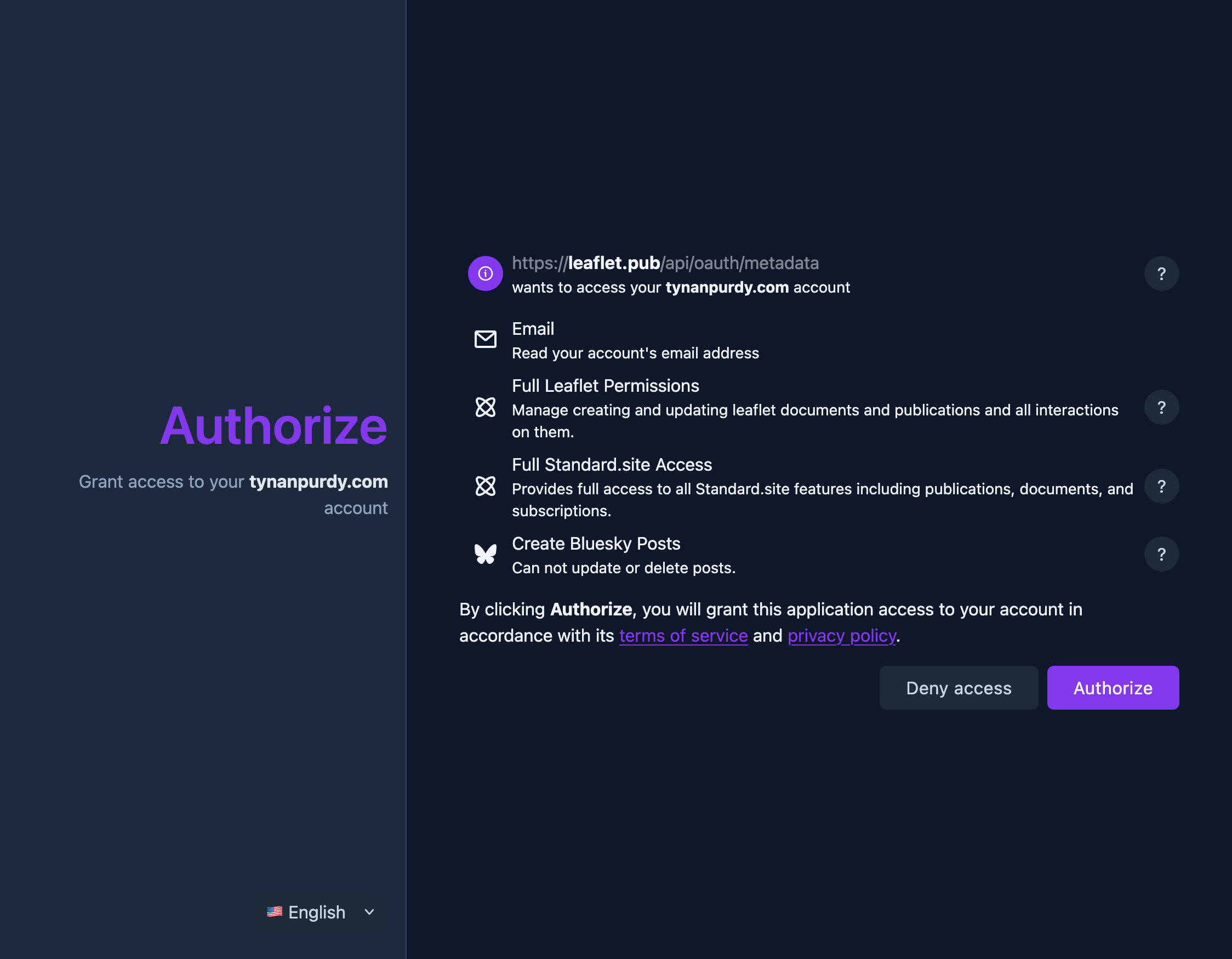Show help for Create Bluesky Posts
Viewport: 1232px width, 959px height.
1161,554
